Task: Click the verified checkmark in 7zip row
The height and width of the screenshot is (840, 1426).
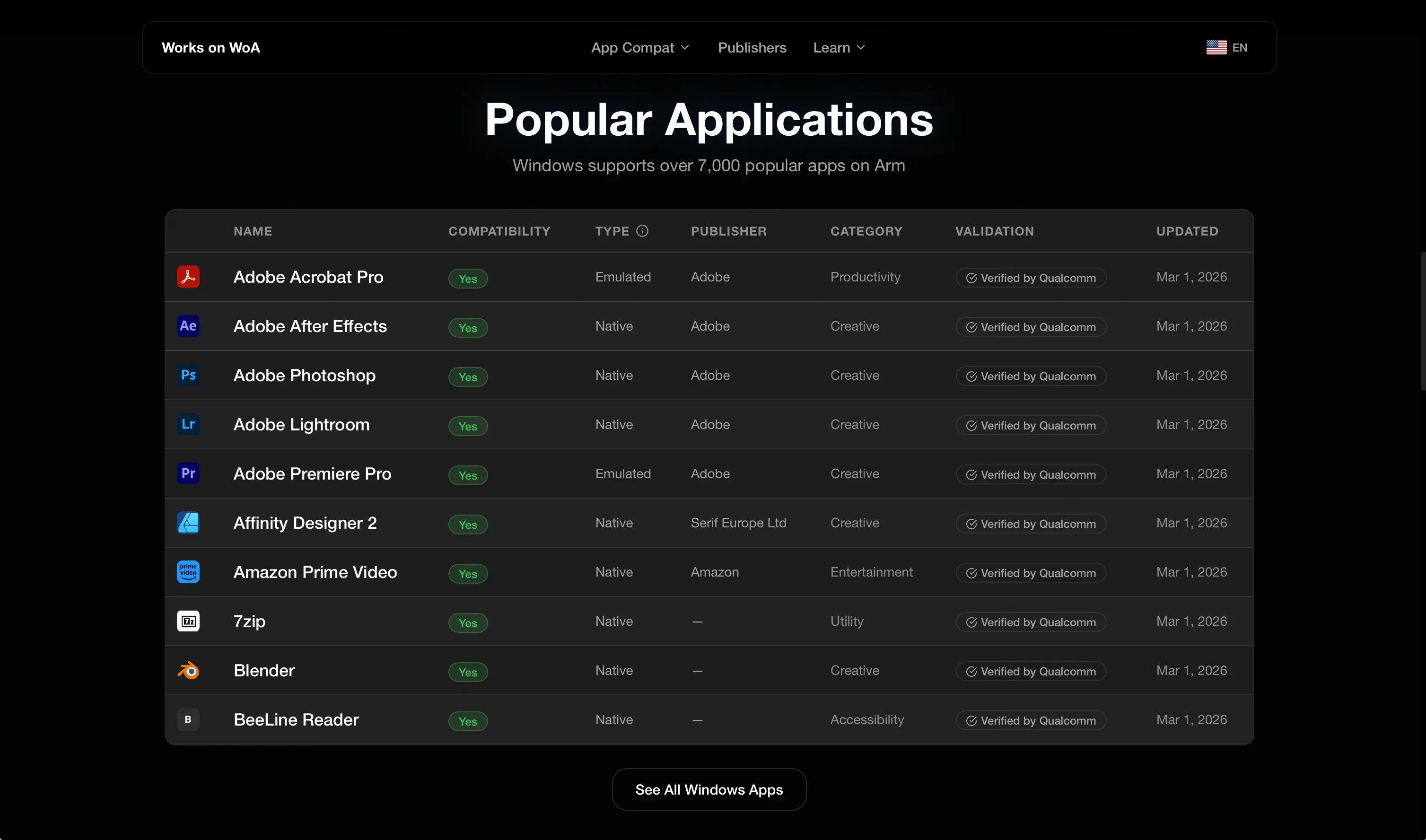Action: click(x=971, y=622)
